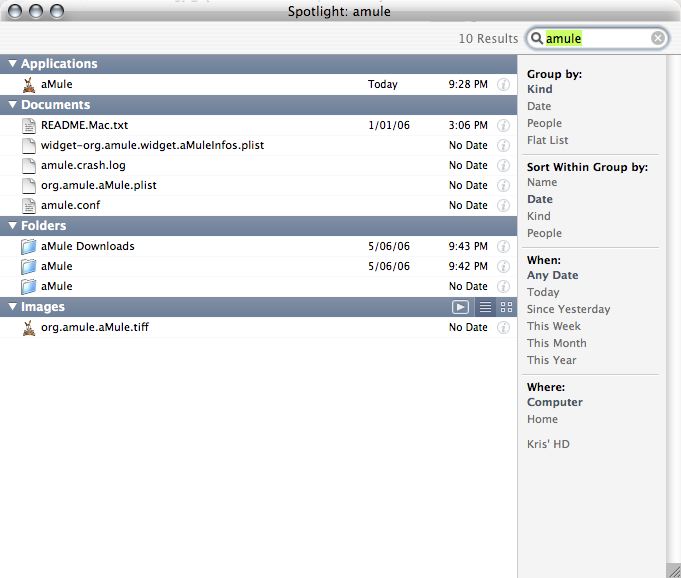The image size is (681, 578).
Task: Group results by Date
Action: 539,106
